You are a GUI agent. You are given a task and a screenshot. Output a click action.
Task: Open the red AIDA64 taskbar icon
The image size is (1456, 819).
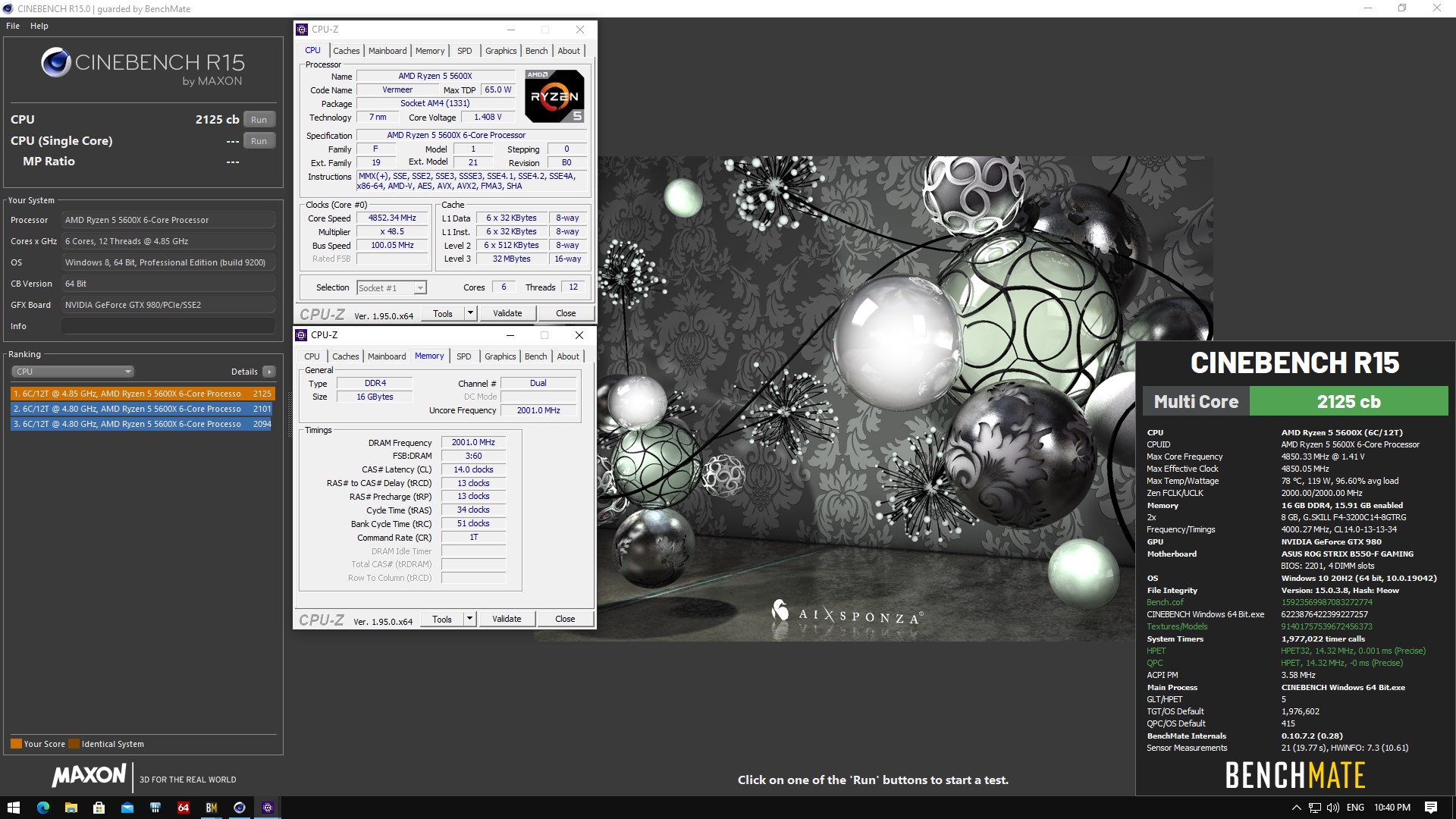coord(183,808)
